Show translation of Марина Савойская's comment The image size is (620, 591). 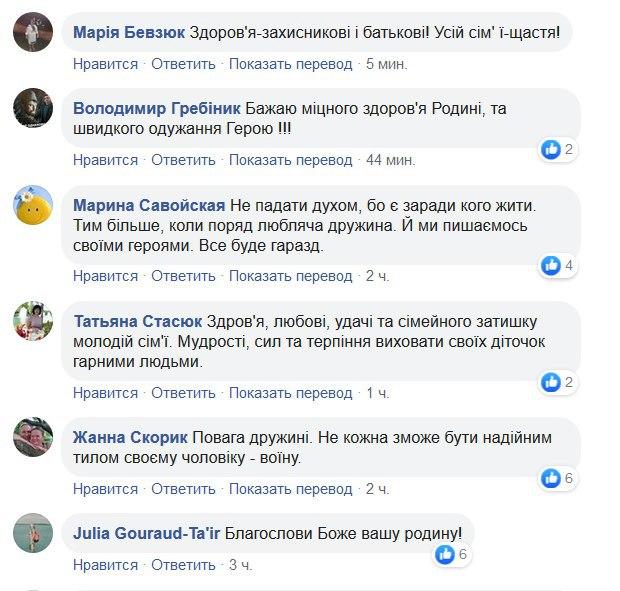coord(291,276)
